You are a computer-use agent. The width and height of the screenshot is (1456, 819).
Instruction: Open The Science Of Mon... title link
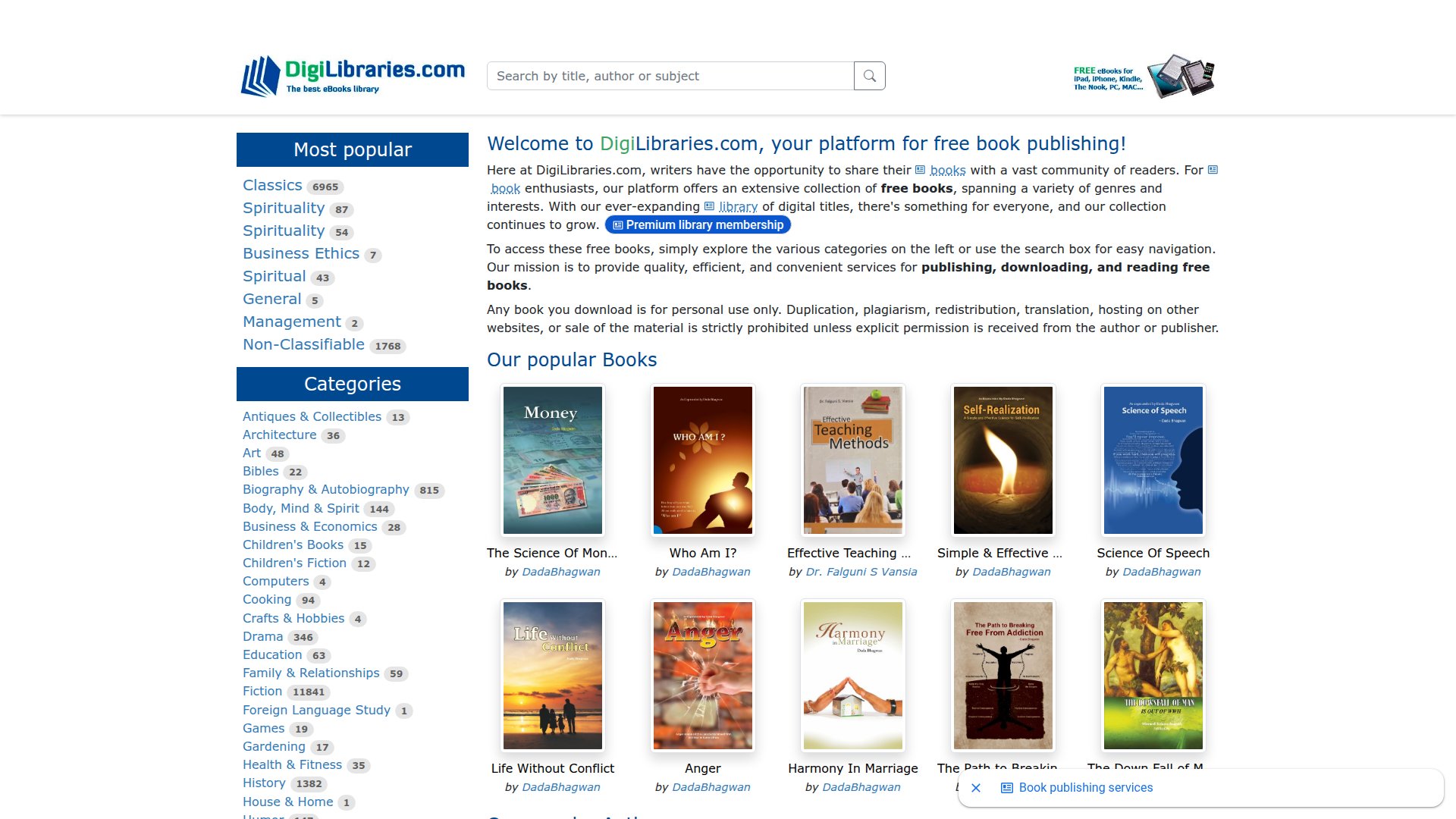tap(552, 553)
